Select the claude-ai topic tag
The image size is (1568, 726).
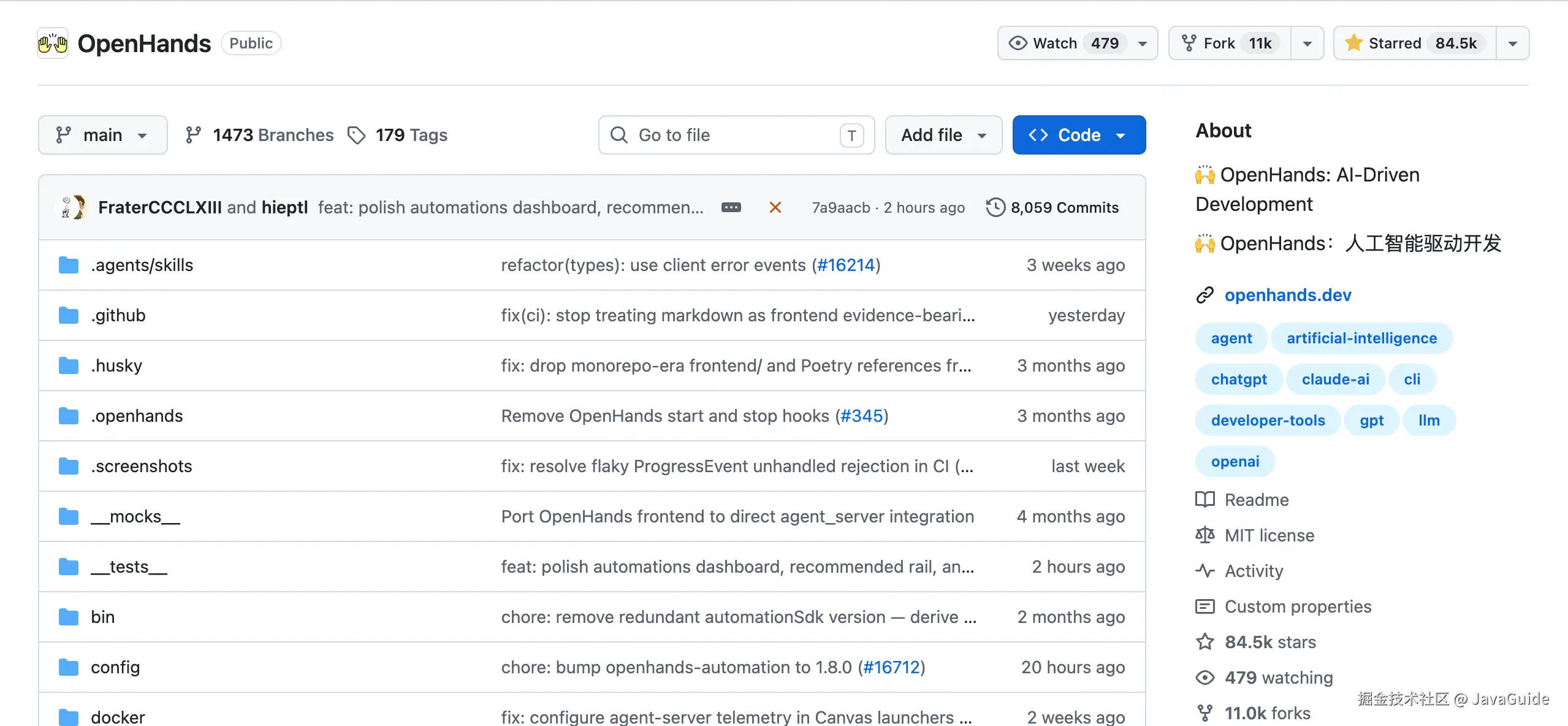[1336, 380]
